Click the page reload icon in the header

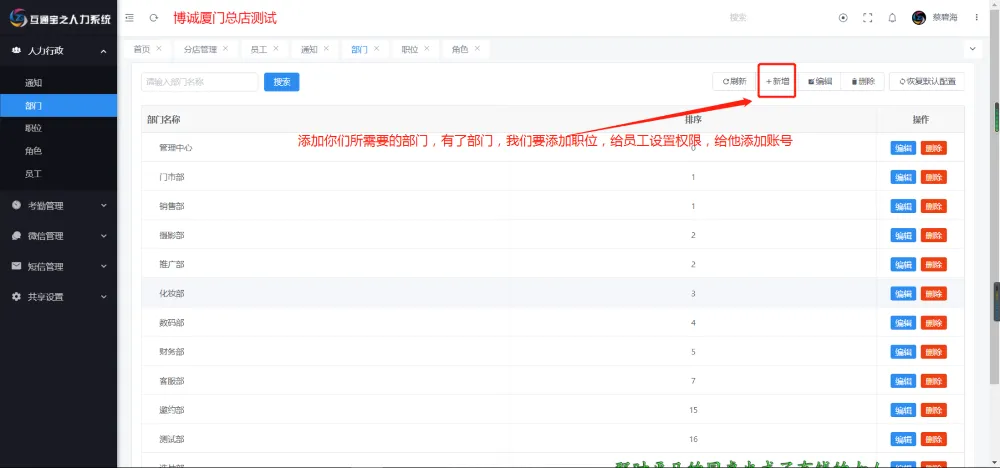[153, 18]
